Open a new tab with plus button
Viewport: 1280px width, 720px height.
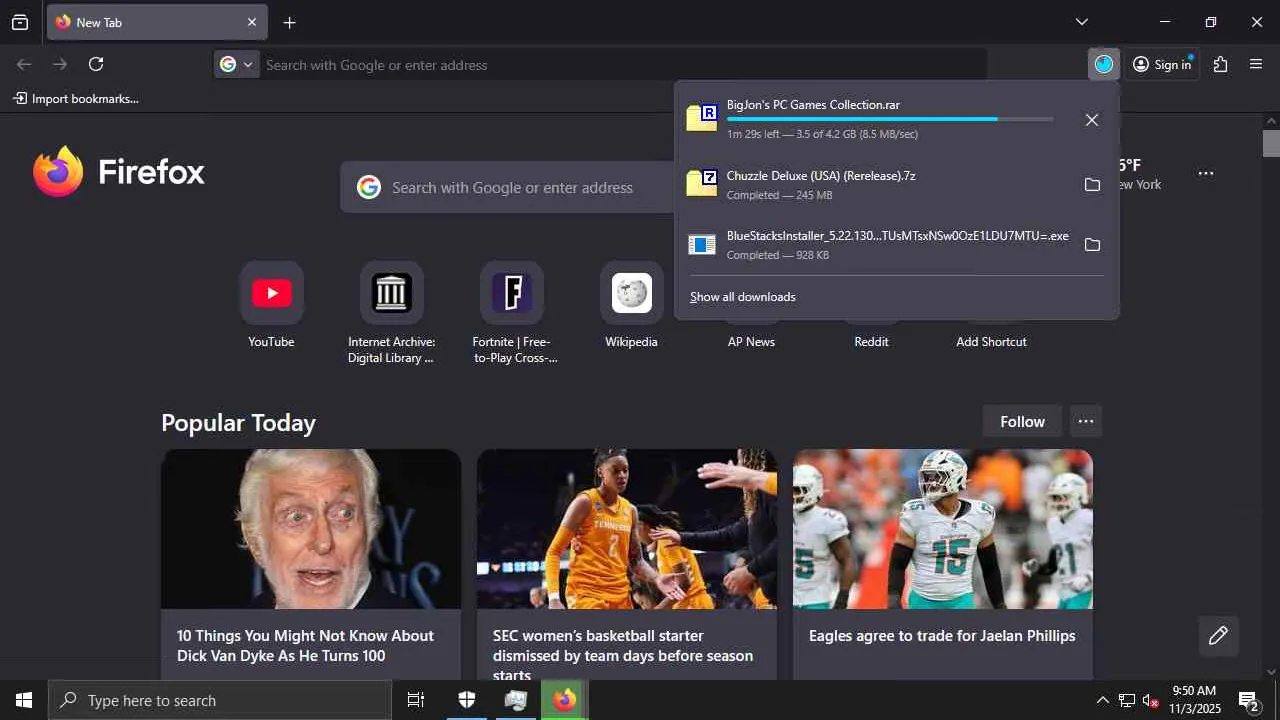coord(289,22)
